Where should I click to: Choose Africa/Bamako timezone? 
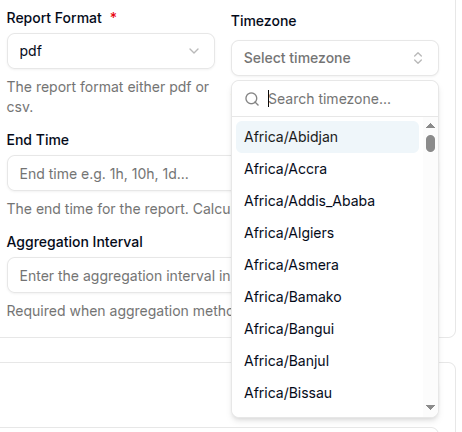pos(327,297)
